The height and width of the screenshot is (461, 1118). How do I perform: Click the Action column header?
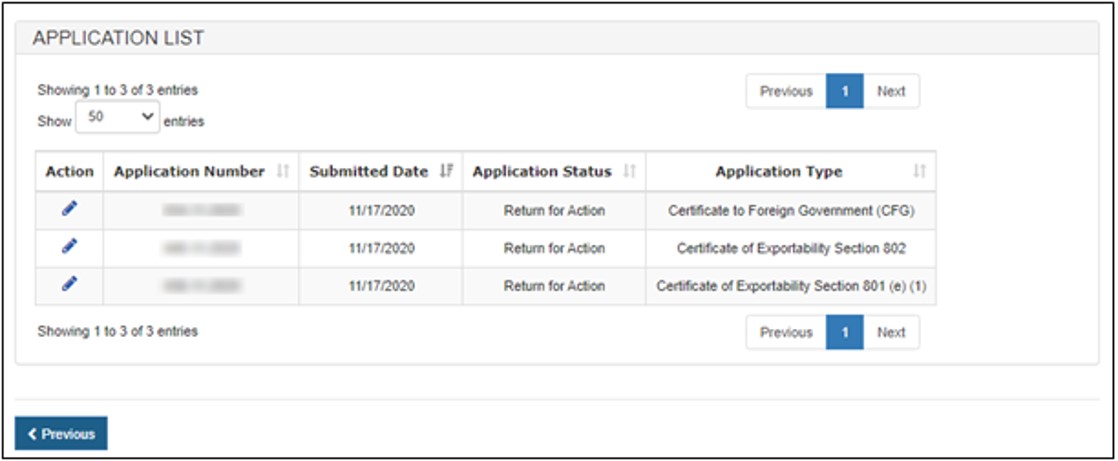click(x=69, y=172)
